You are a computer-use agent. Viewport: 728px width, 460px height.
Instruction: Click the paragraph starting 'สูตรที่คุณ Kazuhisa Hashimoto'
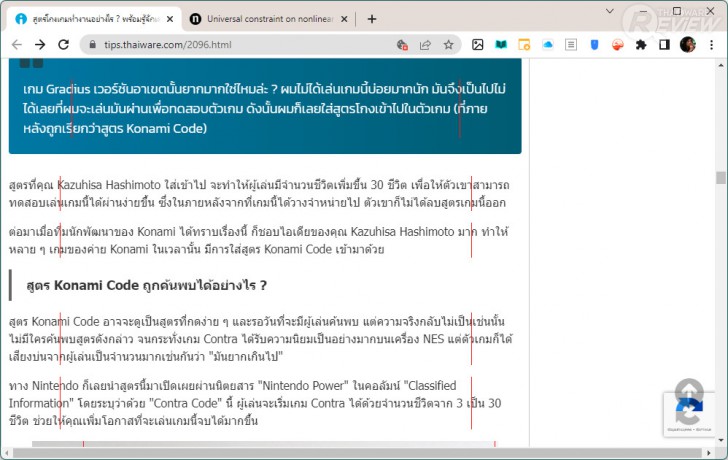point(259,194)
